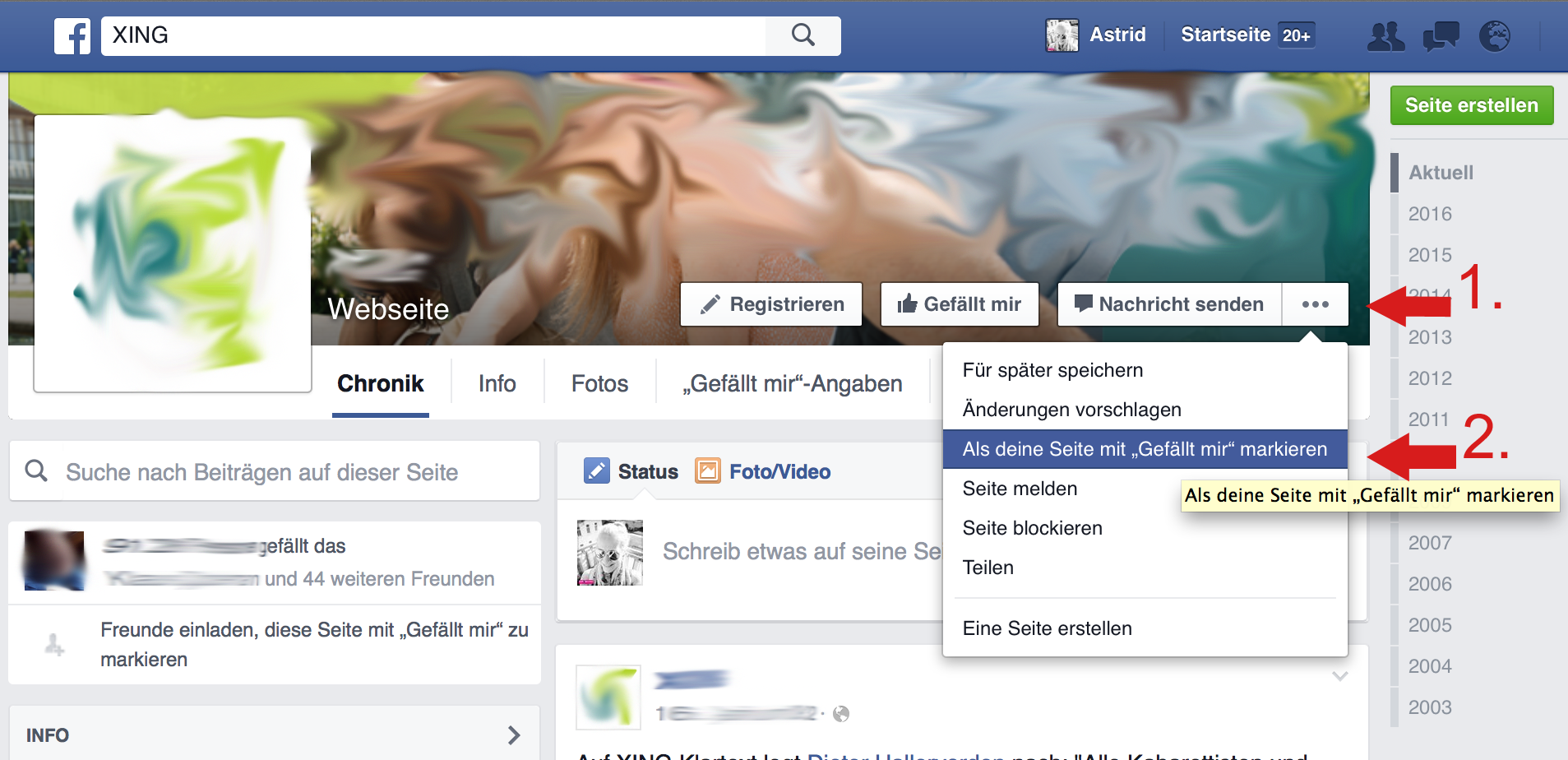Switch to the Fotos tab
Image resolution: width=1568 pixels, height=760 pixels.
click(x=599, y=383)
